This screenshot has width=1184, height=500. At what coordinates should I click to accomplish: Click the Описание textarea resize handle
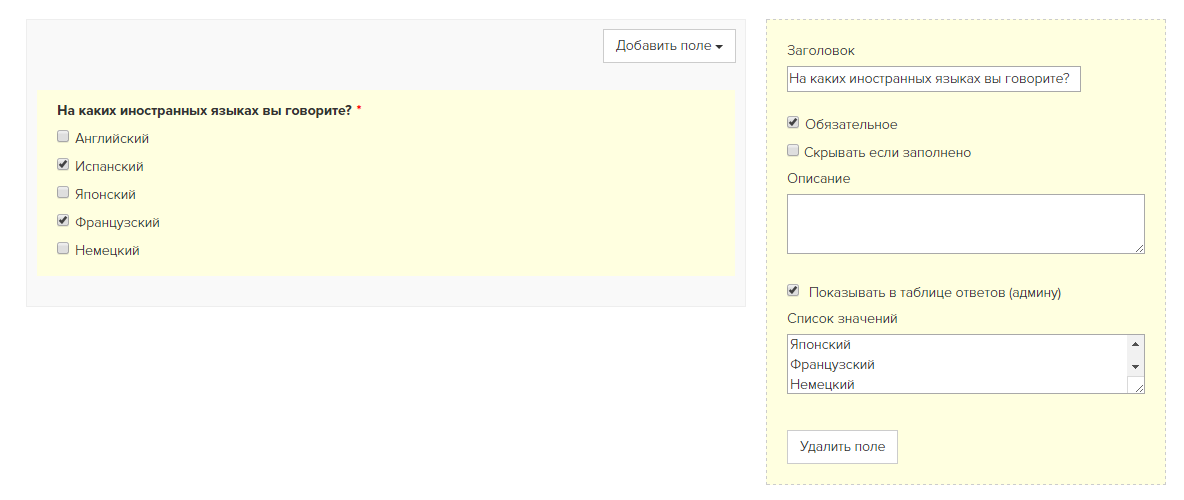point(1138,248)
